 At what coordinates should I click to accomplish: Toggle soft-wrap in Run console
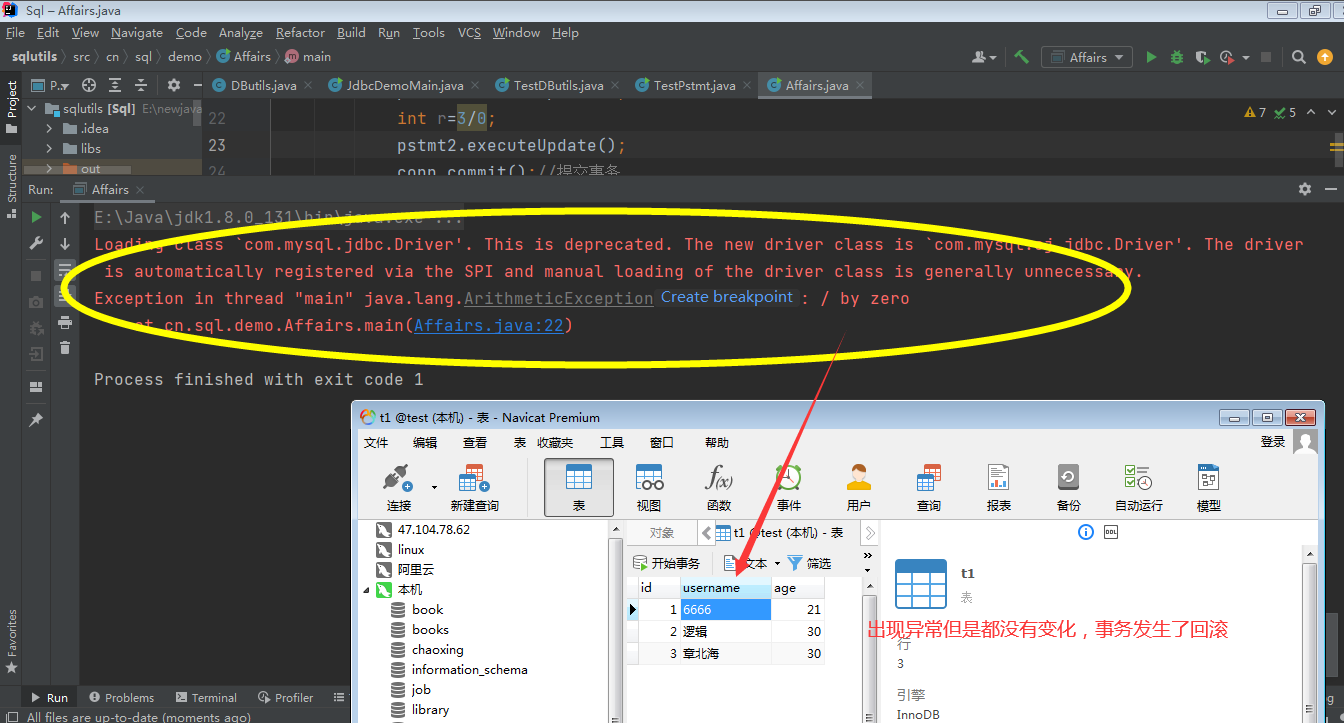pos(65,269)
